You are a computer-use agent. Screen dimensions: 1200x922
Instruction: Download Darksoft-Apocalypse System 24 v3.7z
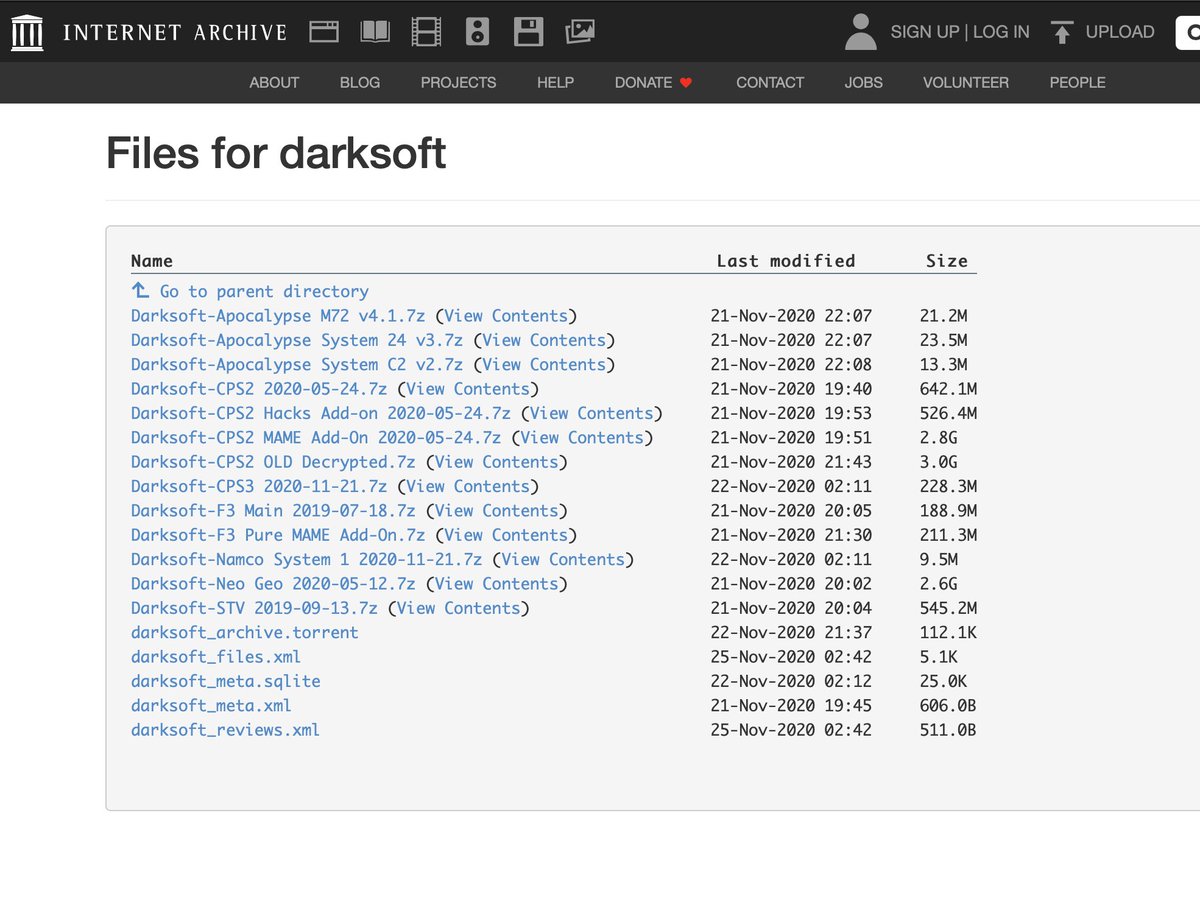pyautogui.click(x=297, y=340)
